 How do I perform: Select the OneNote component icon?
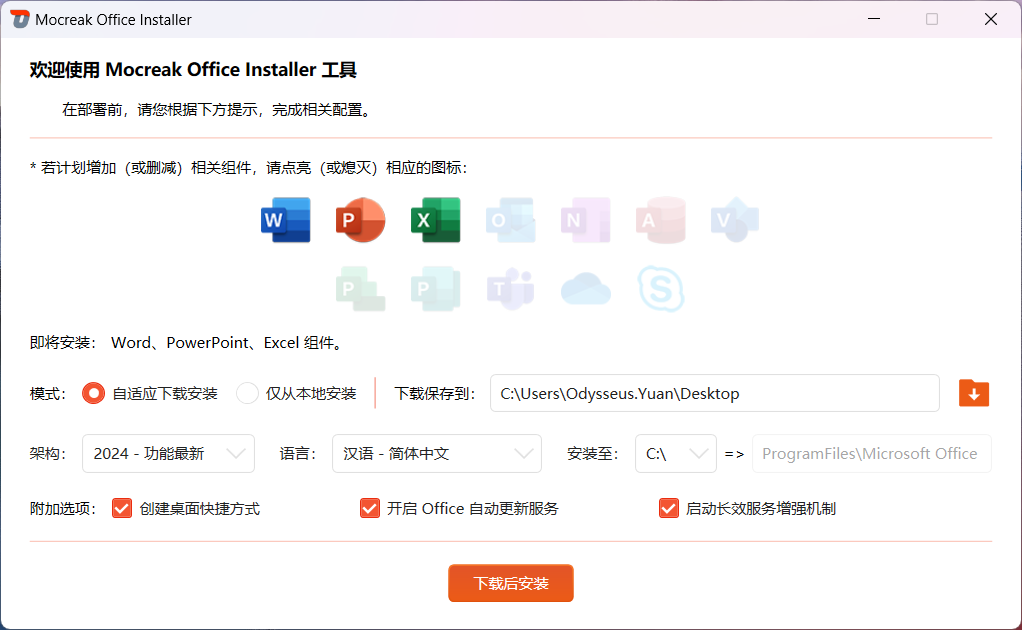pos(585,220)
